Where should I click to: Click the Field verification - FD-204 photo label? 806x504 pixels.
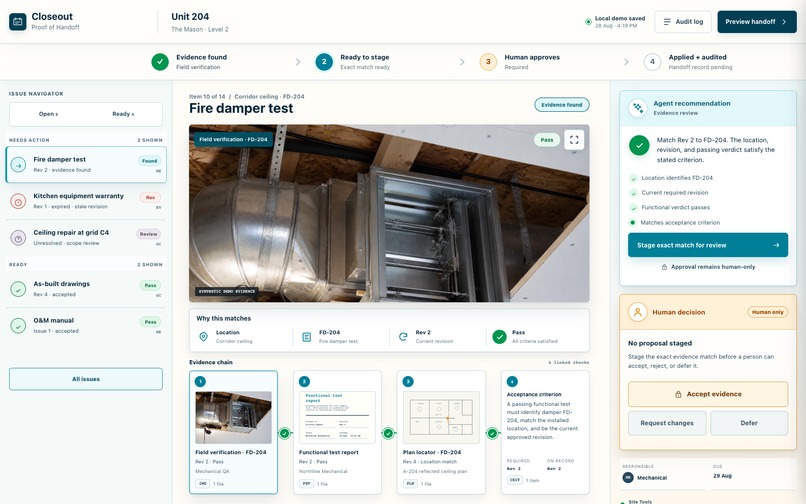tap(233, 139)
